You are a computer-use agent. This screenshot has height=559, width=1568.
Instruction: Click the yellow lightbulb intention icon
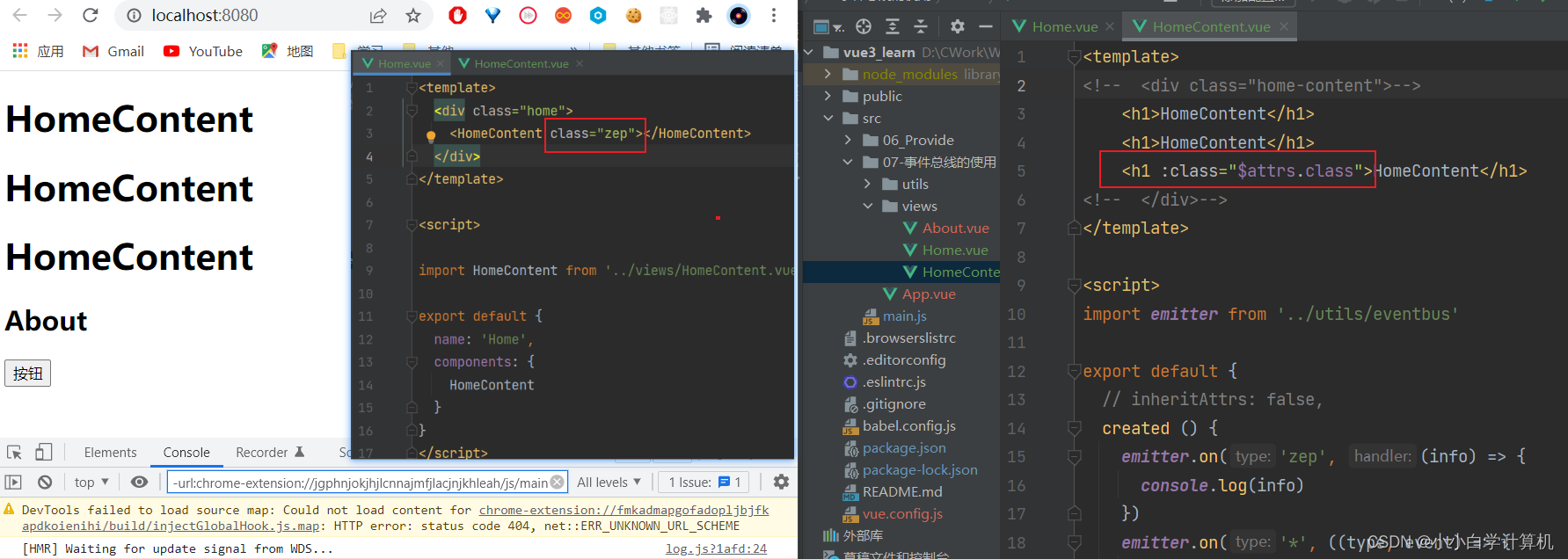(x=431, y=136)
